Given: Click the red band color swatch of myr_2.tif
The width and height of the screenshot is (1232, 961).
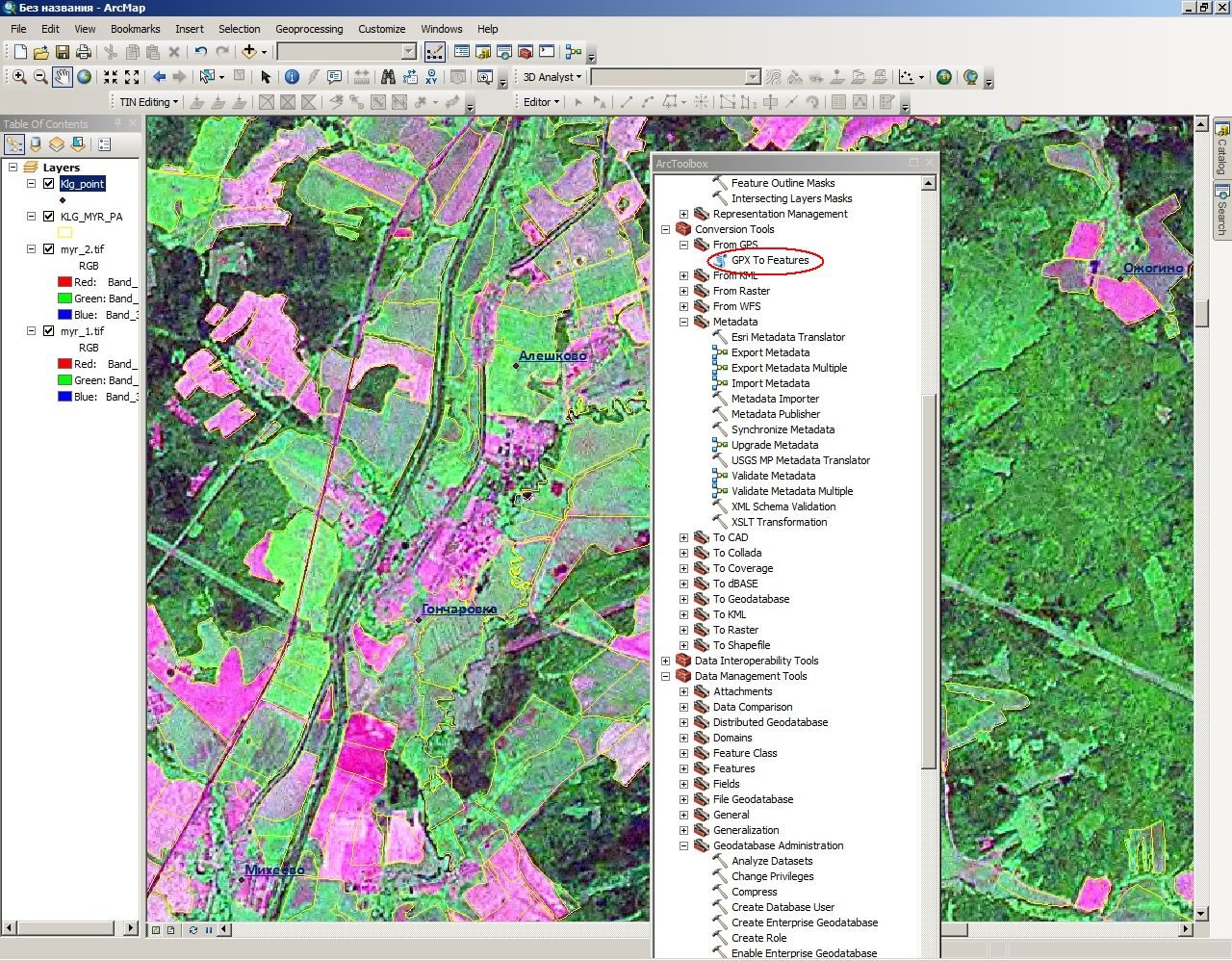Looking at the screenshot, I should [x=64, y=282].
